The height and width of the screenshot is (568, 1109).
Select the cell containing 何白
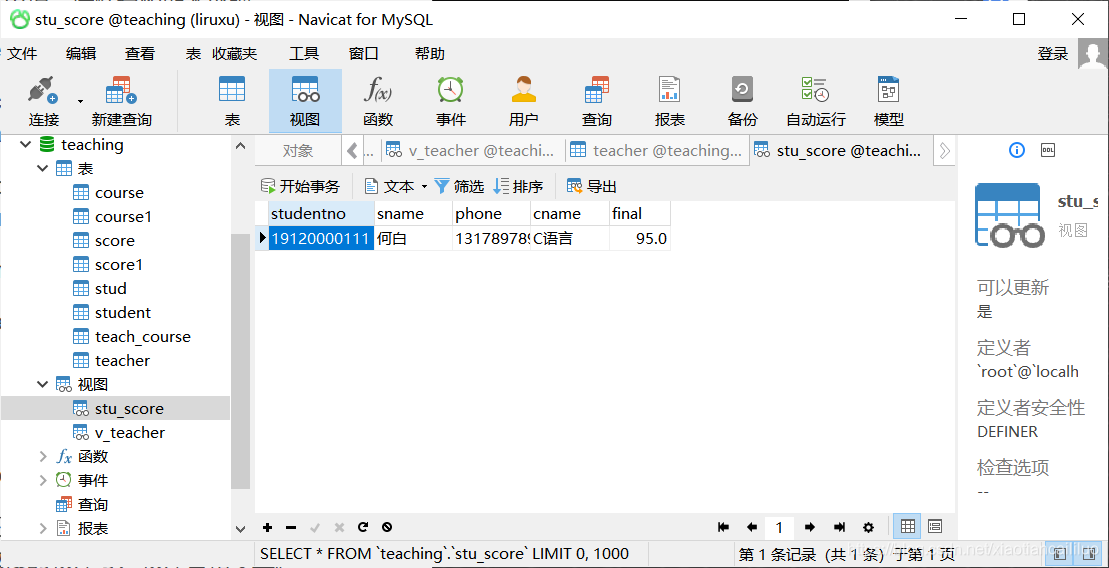point(413,239)
